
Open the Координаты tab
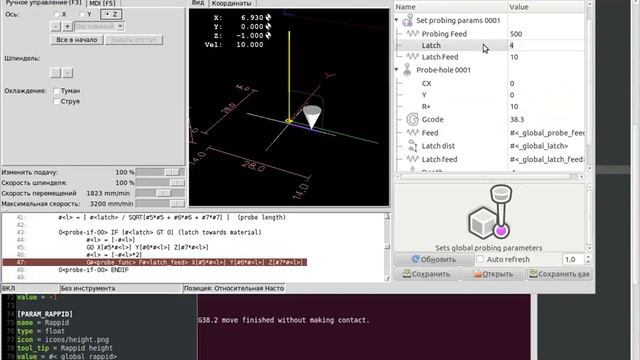coord(231,3)
